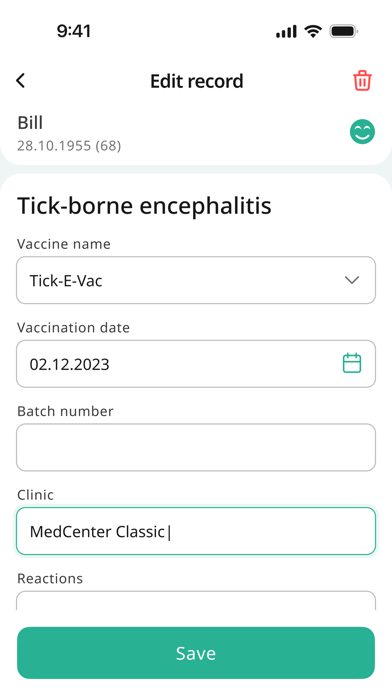Open the Tick-E-Vac vaccine dropdown
Screen dimensions: 392x696
pos(196,280)
